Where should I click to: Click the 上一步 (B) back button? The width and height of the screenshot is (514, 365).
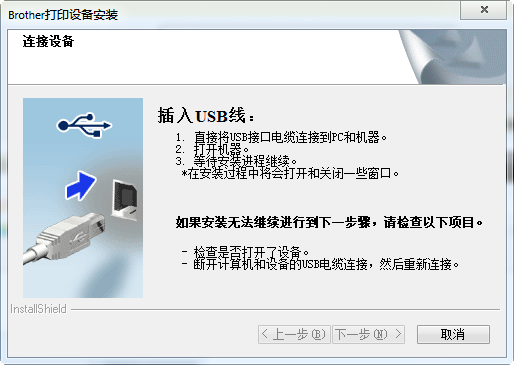click(294, 334)
